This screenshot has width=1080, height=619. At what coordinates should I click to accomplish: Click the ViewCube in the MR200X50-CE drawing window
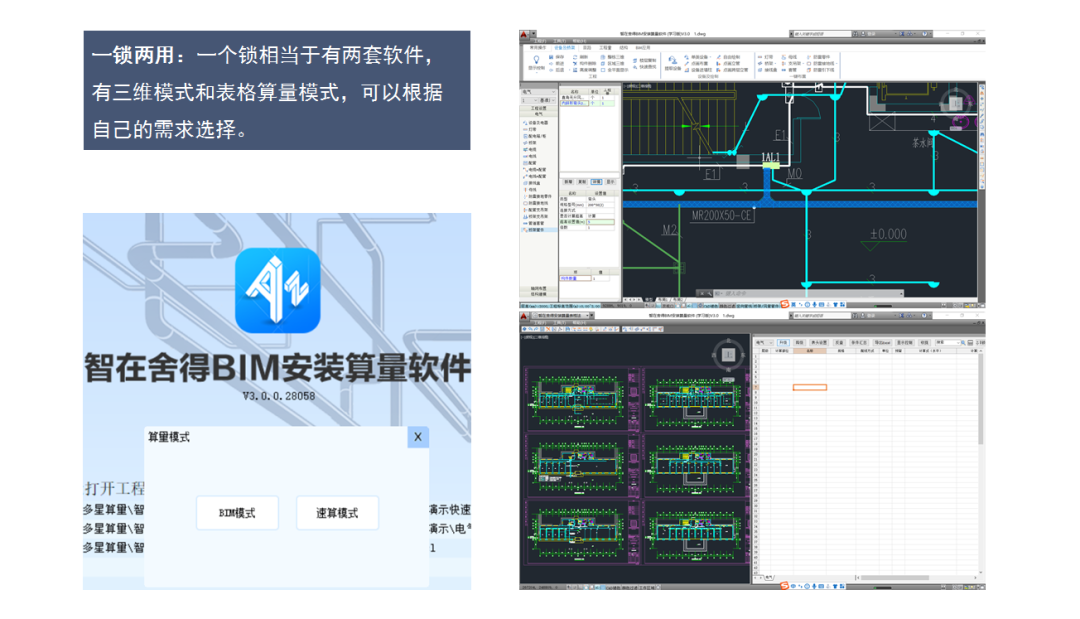[x=956, y=103]
